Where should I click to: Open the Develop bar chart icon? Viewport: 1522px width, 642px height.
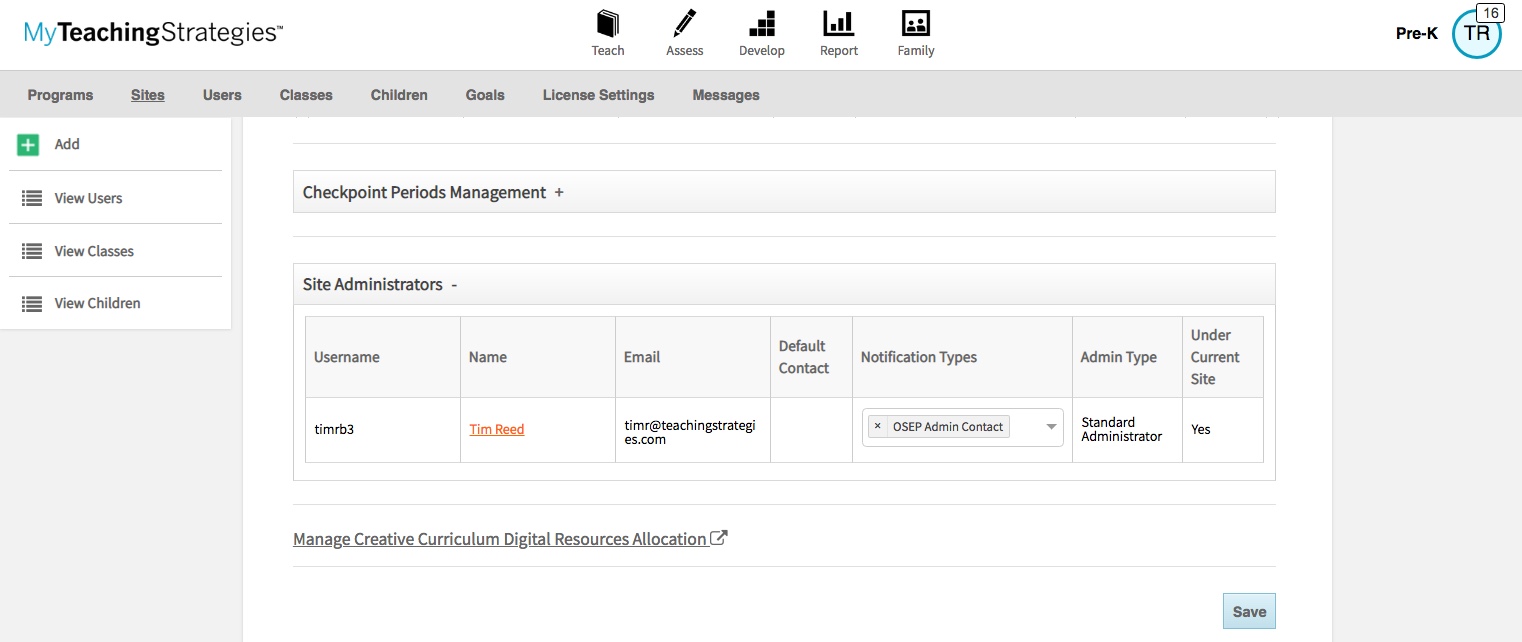(x=762, y=25)
